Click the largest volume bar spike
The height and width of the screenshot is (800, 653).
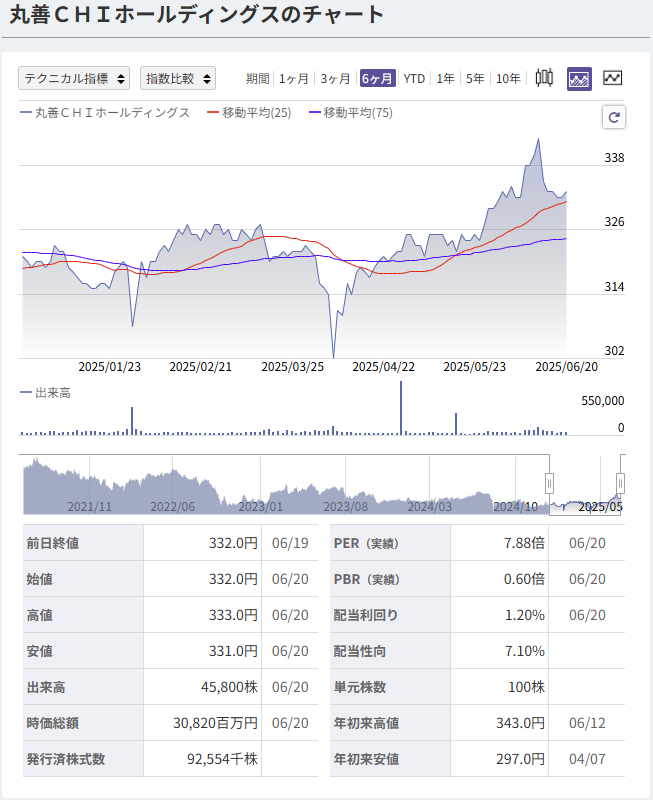(401, 407)
